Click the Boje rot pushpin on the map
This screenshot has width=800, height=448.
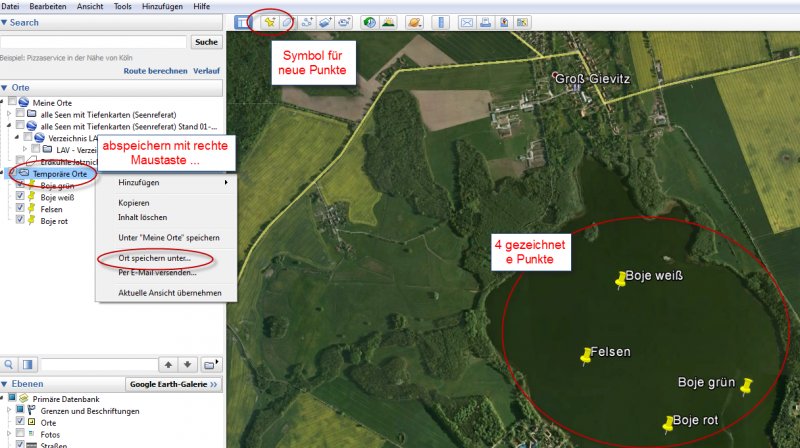tap(667, 425)
